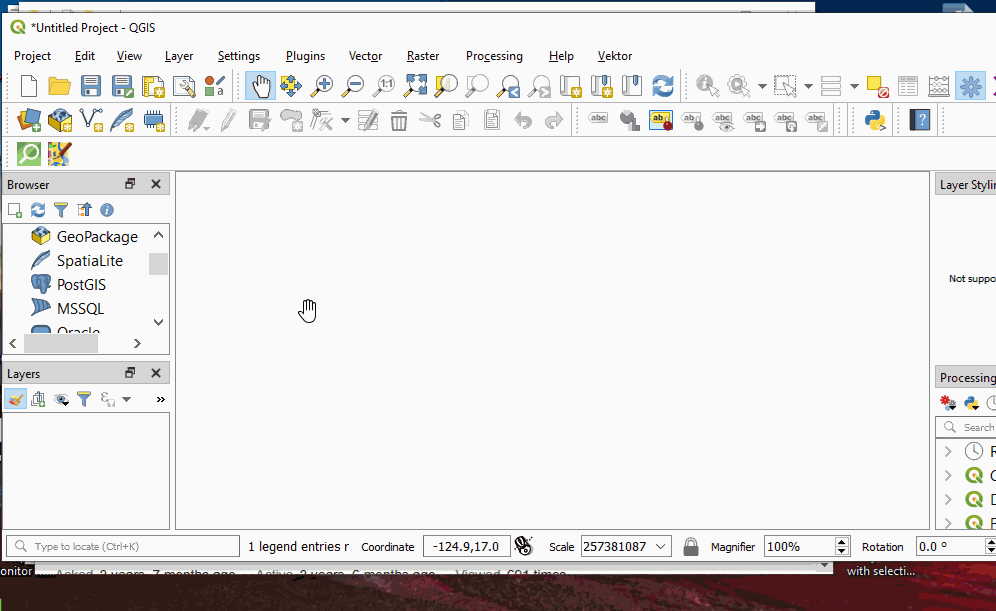Toggle the scale lock padlock
Screen dimensions: 996x611
tap(690, 546)
